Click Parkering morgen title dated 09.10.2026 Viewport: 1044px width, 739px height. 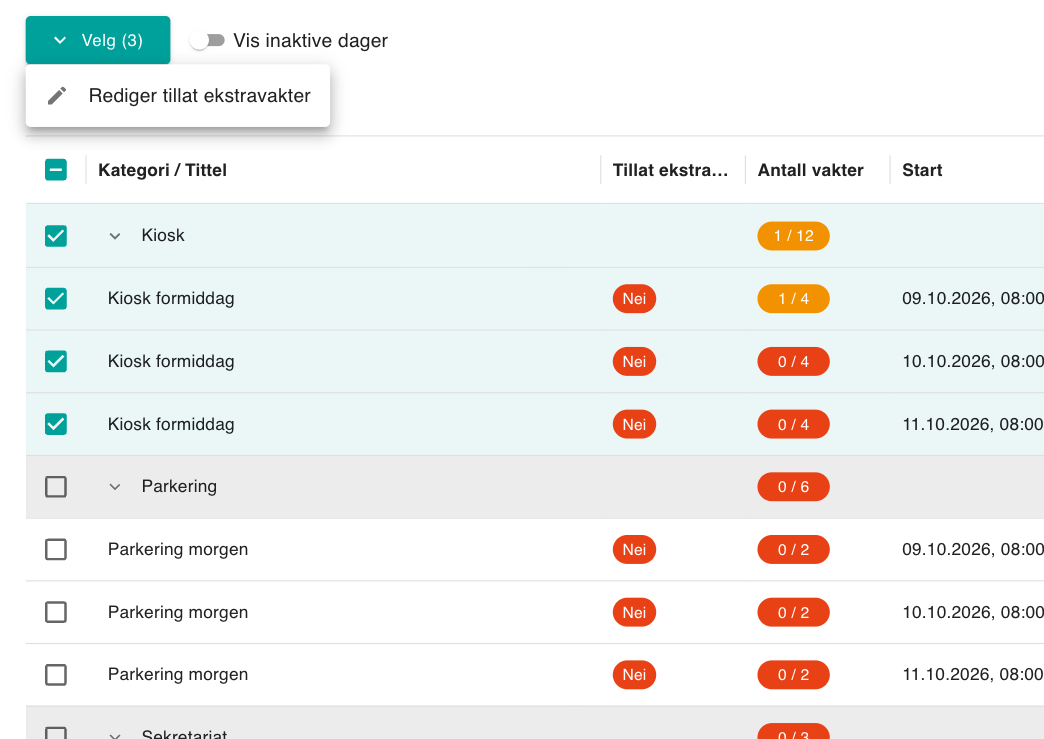click(178, 549)
